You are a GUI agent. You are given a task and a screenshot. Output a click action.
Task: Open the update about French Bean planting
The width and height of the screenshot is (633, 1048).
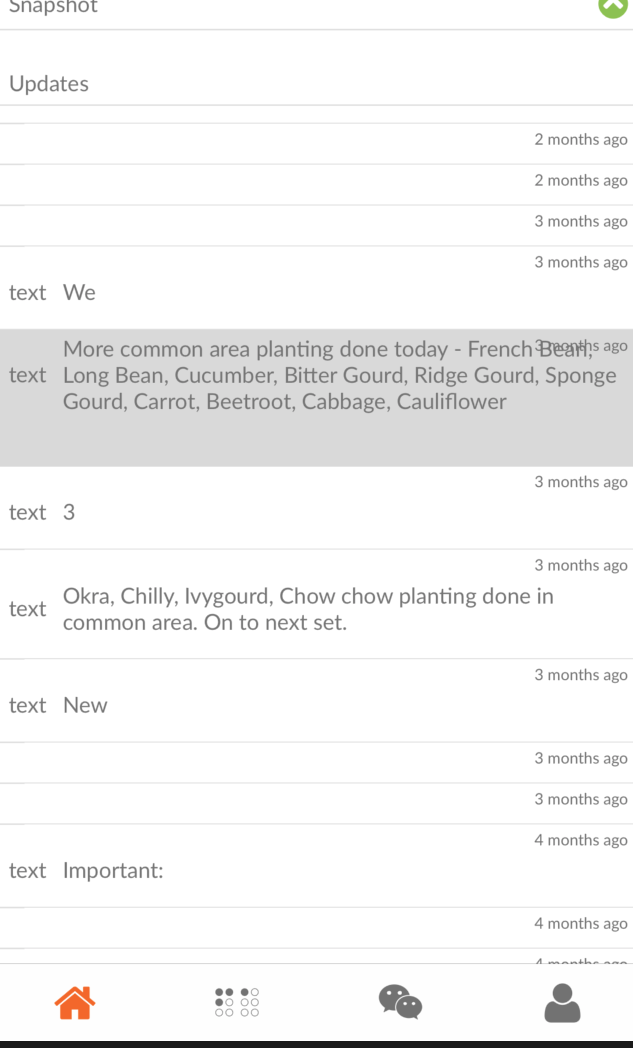(316, 375)
